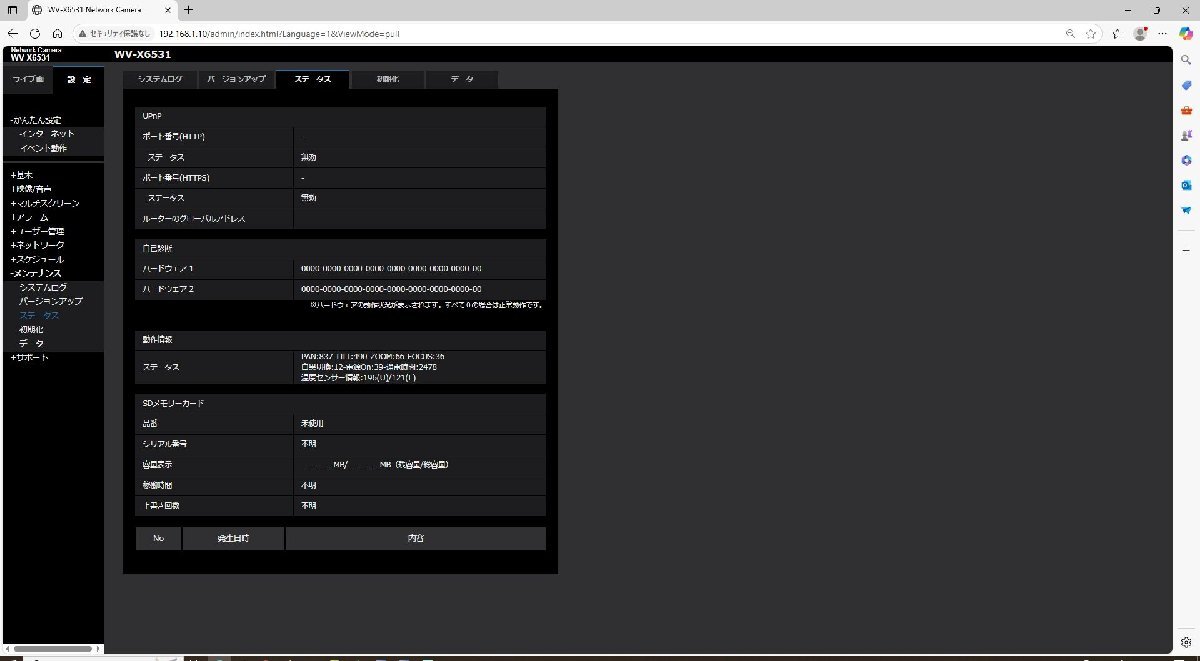Viewport: 1200px width, 661px height.
Task: Add this page to favorites star
Action: click(1092, 33)
